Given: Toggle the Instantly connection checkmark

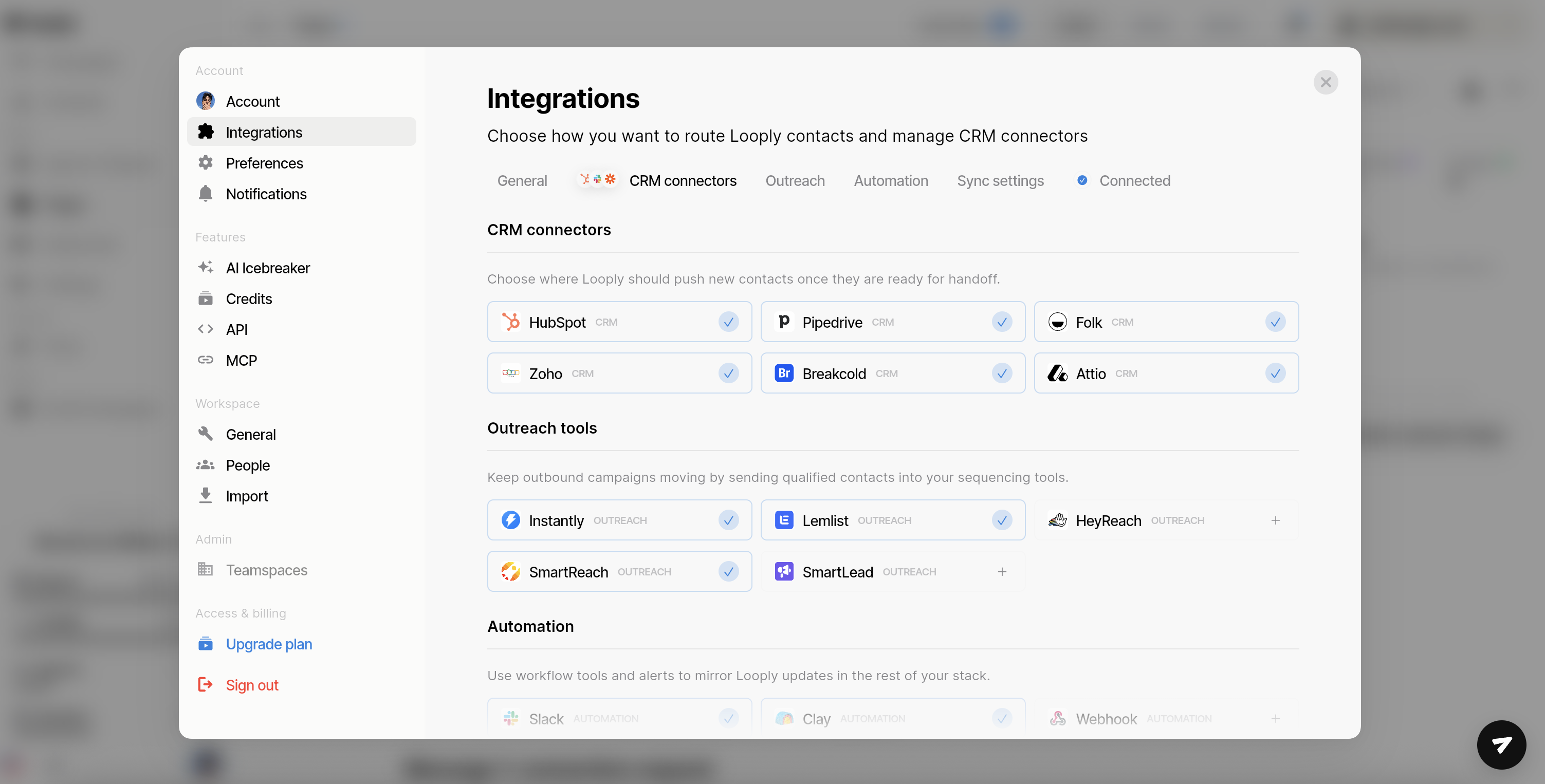Looking at the screenshot, I should tap(729, 520).
